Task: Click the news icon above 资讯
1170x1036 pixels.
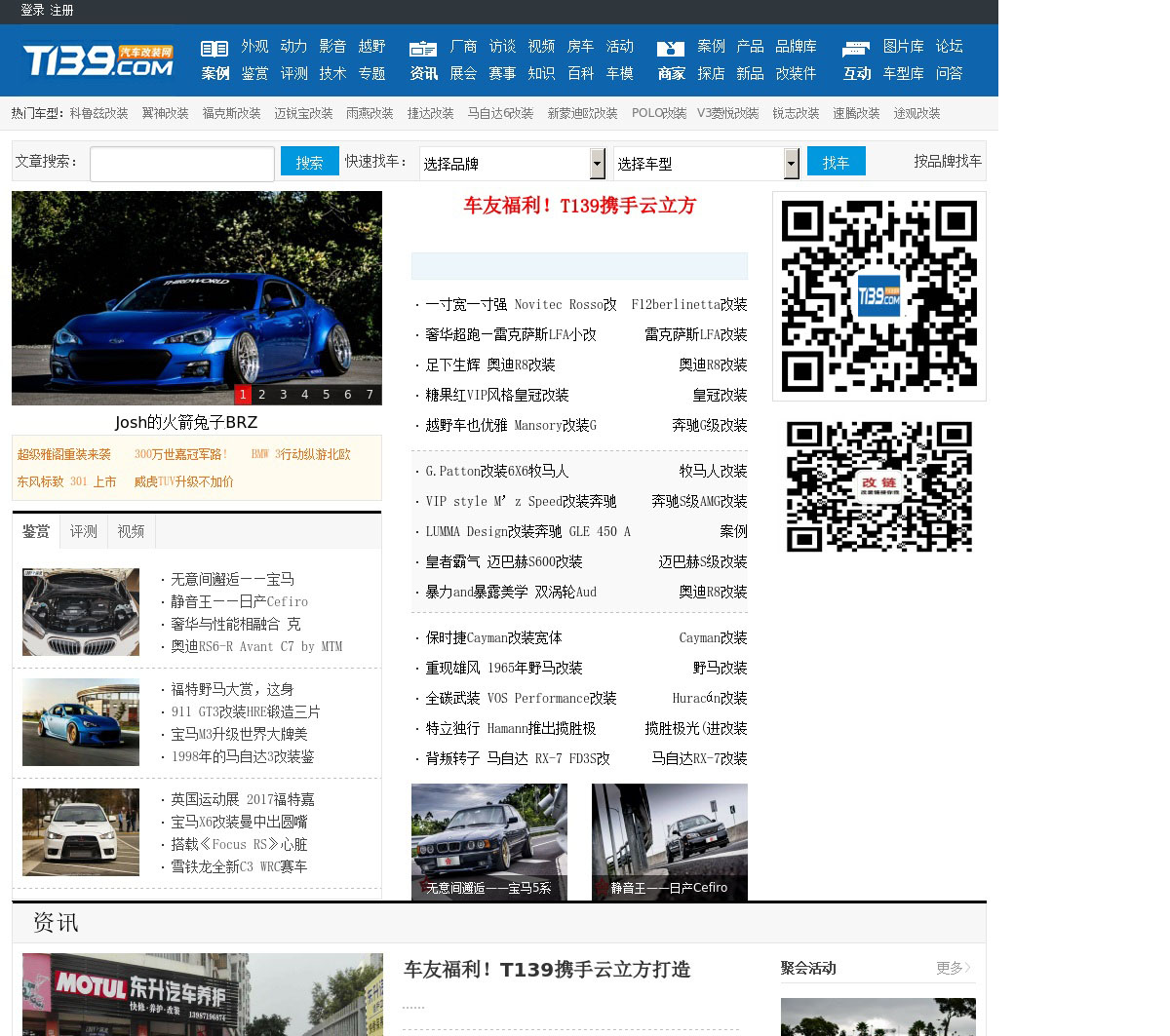Action: click(x=423, y=48)
